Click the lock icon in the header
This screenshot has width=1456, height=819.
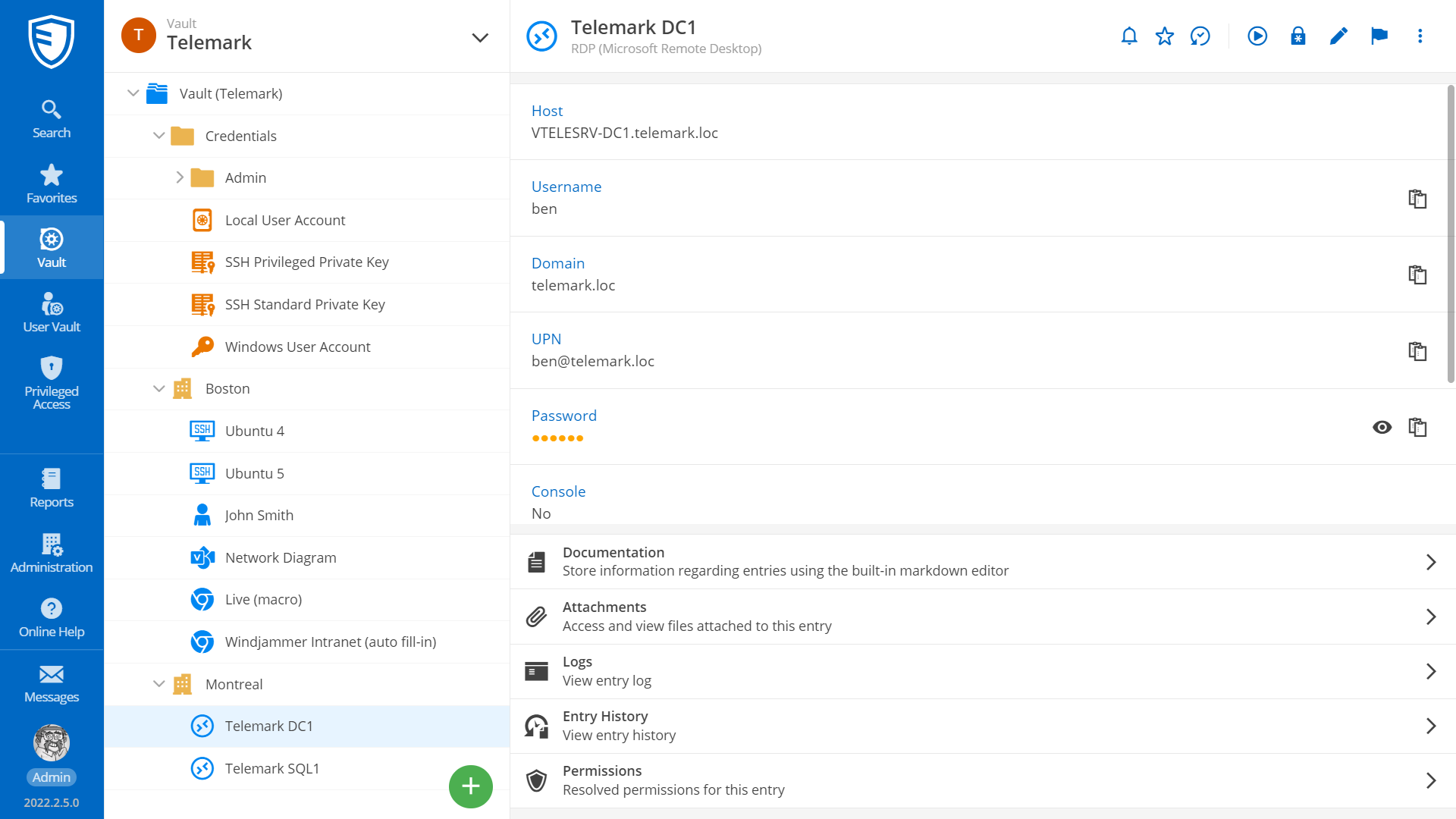[1298, 36]
